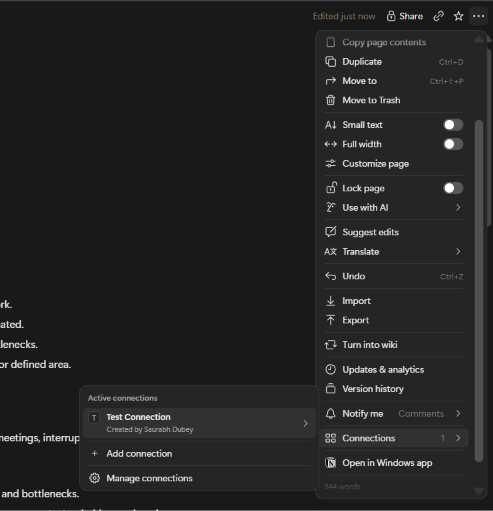Click the Share button

pos(405,16)
